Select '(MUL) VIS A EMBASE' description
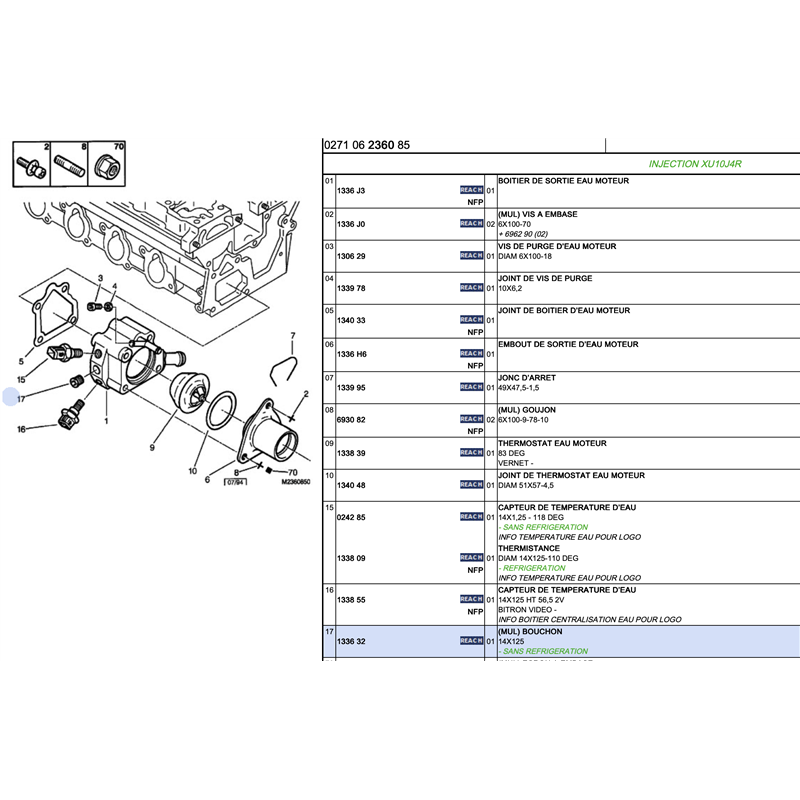 point(538,214)
